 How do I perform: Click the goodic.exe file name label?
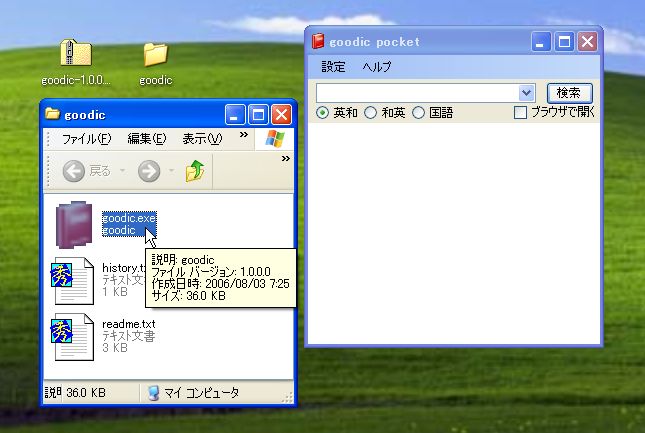point(129,218)
